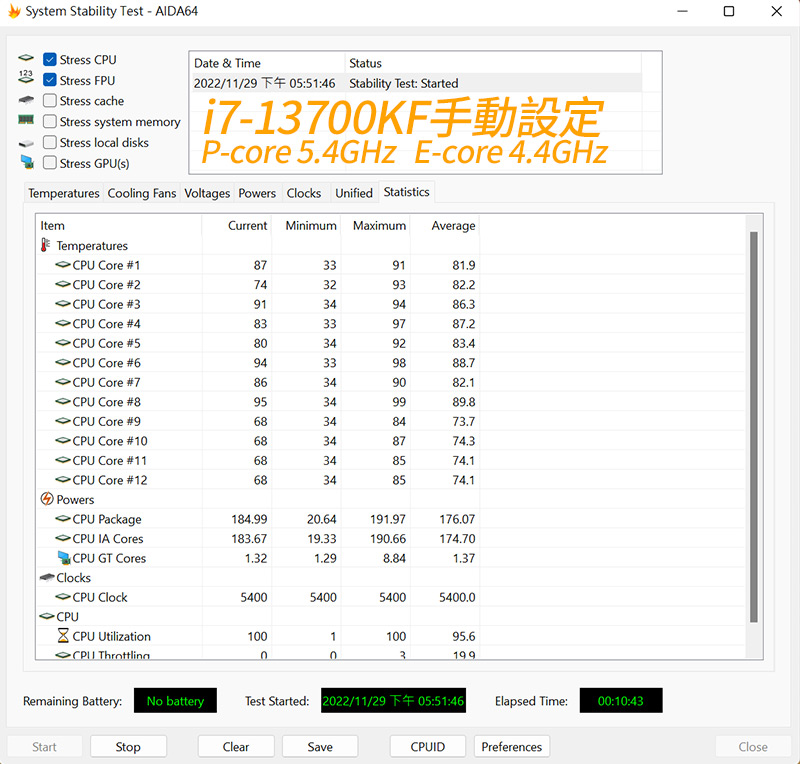Click the GPU icon beside CPU GT Cores
Viewport: 800px width, 764px height.
click(64, 558)
